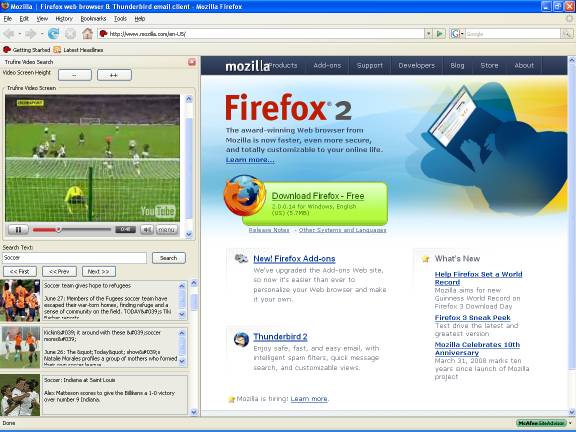The width and height of the screenshot is (576, 432).
Task: Click the Download Firefox - Free button
Action: click(x=318, y=196)
